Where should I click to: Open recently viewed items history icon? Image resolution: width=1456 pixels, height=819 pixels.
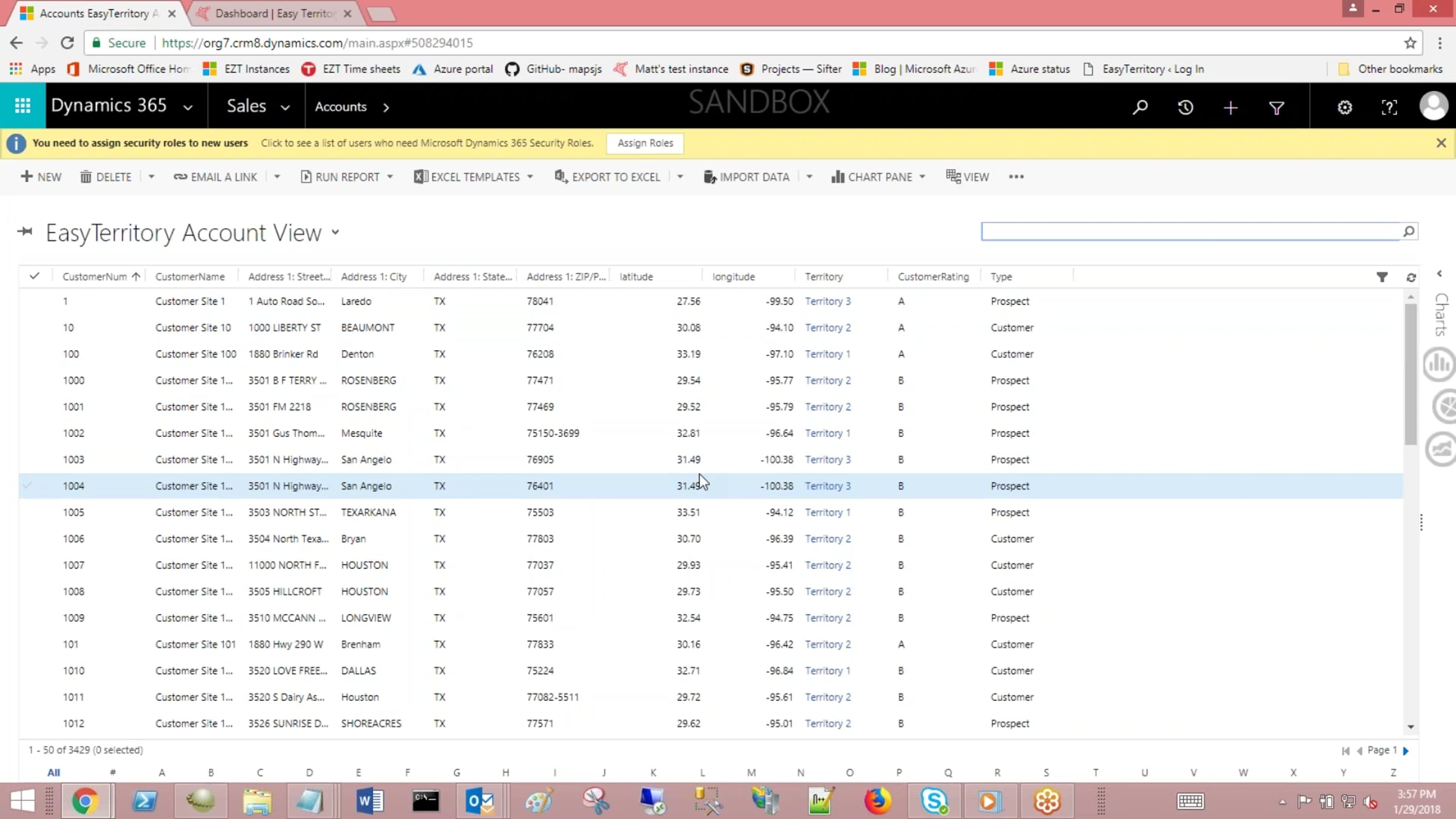click(x=1185, y=107)
